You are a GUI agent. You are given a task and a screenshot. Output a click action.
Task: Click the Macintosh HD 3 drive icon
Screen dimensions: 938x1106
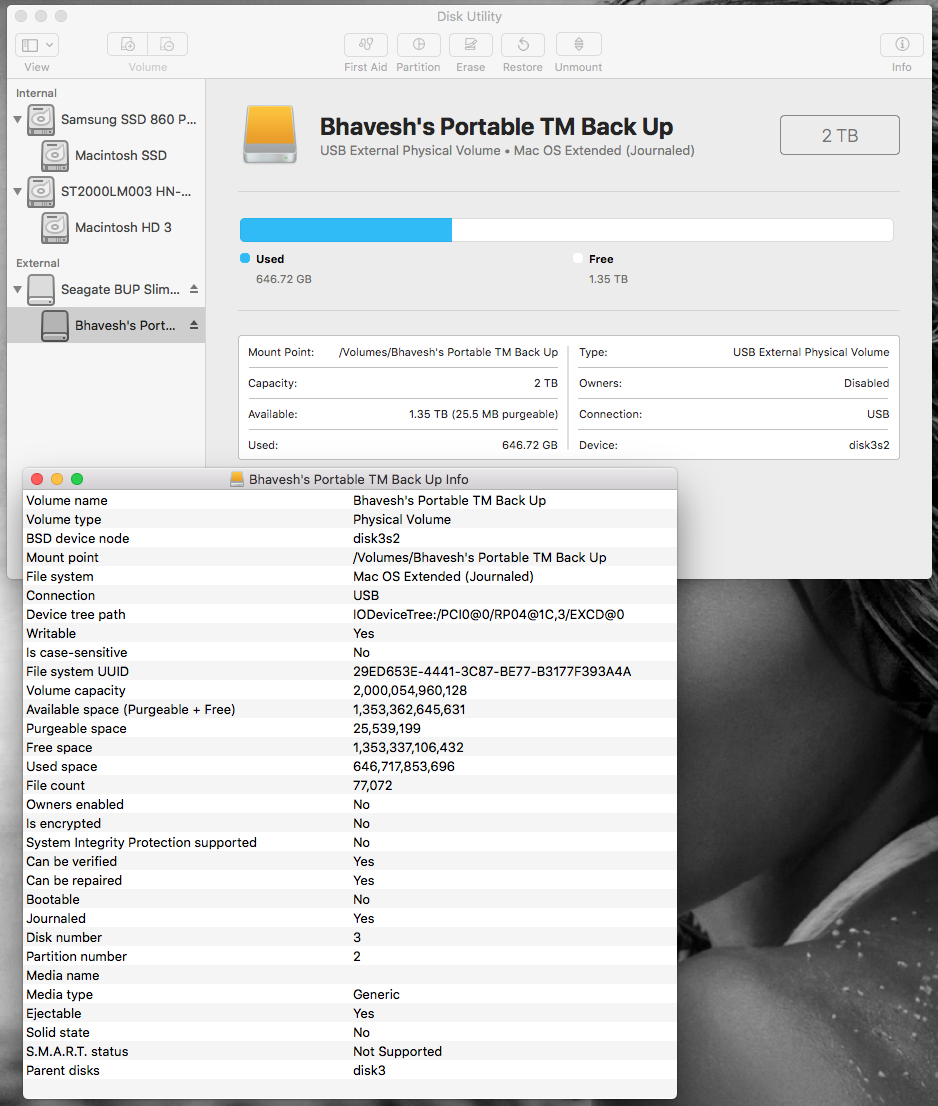pos(55,228)
